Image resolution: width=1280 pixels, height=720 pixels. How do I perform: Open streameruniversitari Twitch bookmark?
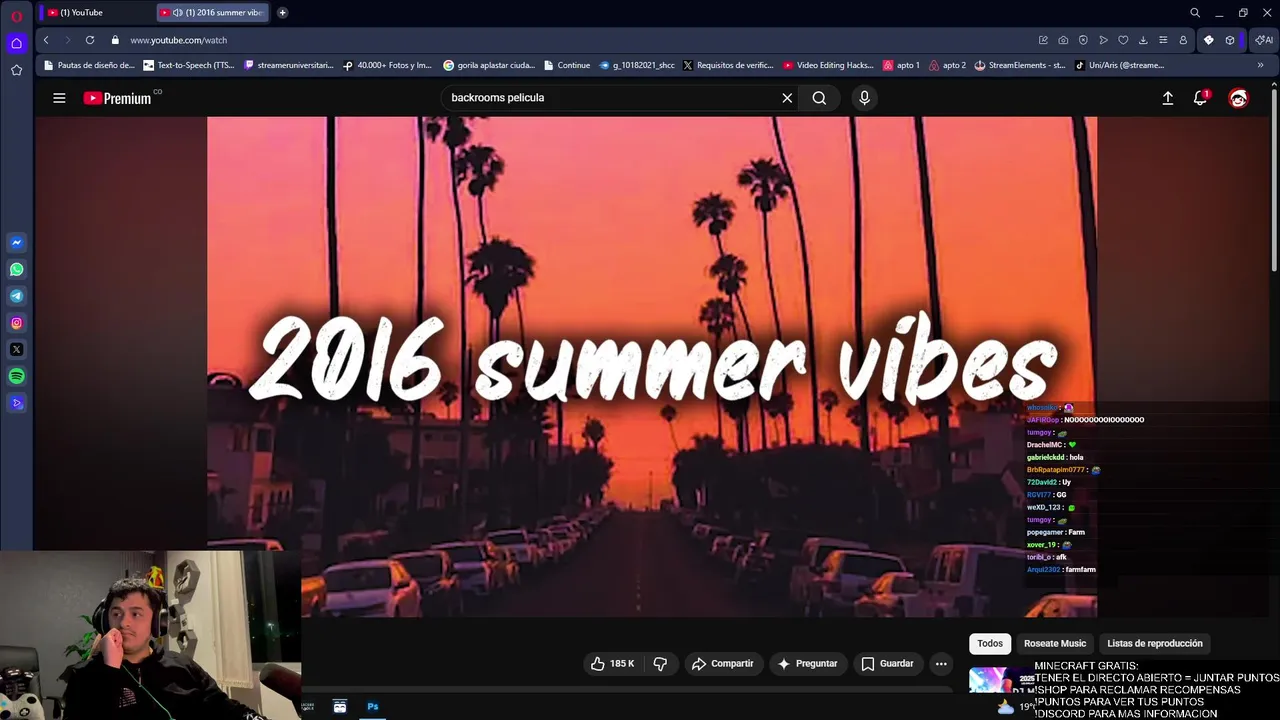coord(288,65)
